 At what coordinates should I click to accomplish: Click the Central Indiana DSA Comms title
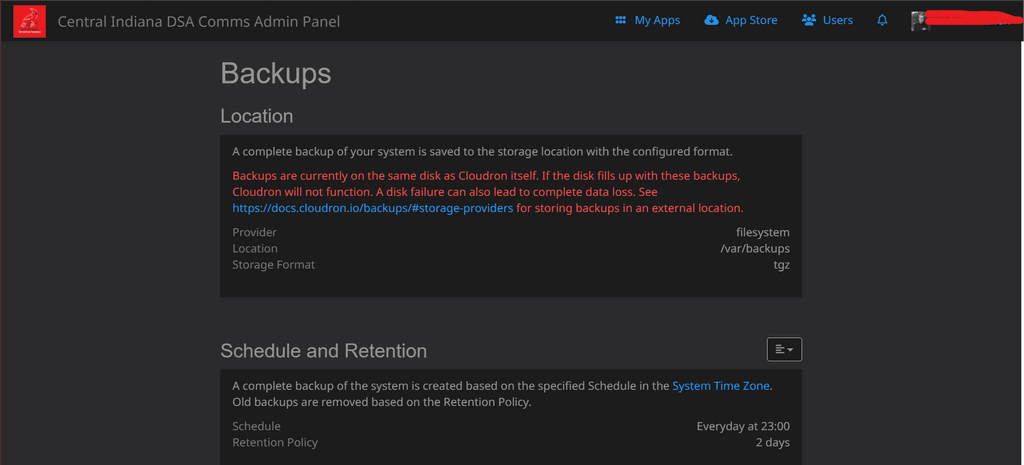197,21
